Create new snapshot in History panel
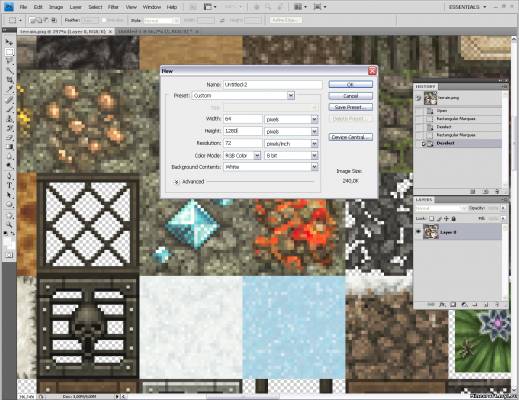 pyautogui.click(x=485, y=191)
